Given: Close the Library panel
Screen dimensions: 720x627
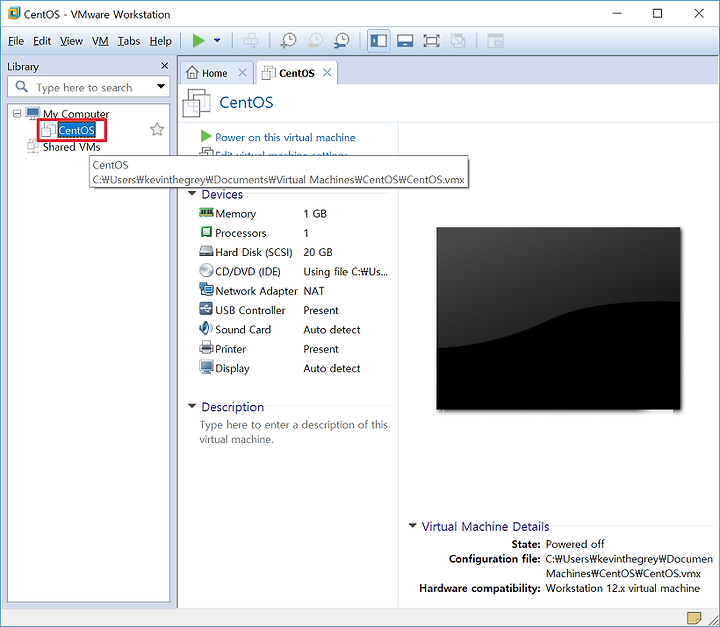Looking at the screenshot, I should pyautogui.click(x=164, y=66).
